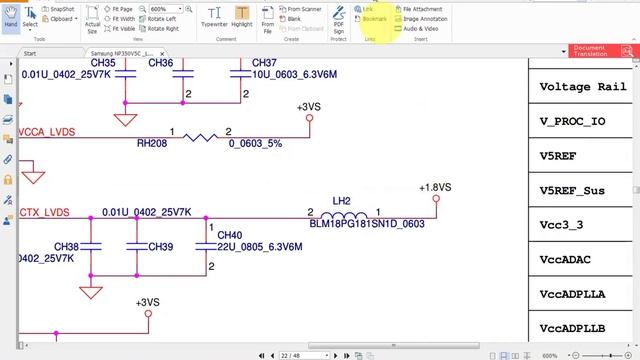Open the Pages thumbnails side panel icon
640x360 pixels.
click(8, 99)
